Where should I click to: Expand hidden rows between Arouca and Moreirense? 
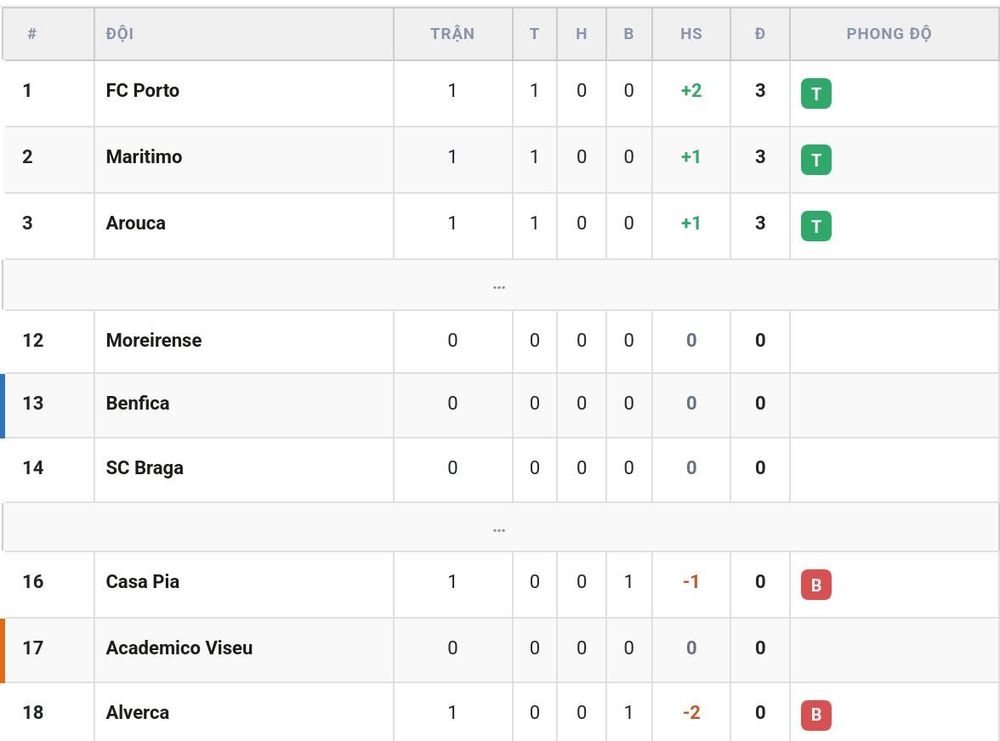tap(499, 286)
